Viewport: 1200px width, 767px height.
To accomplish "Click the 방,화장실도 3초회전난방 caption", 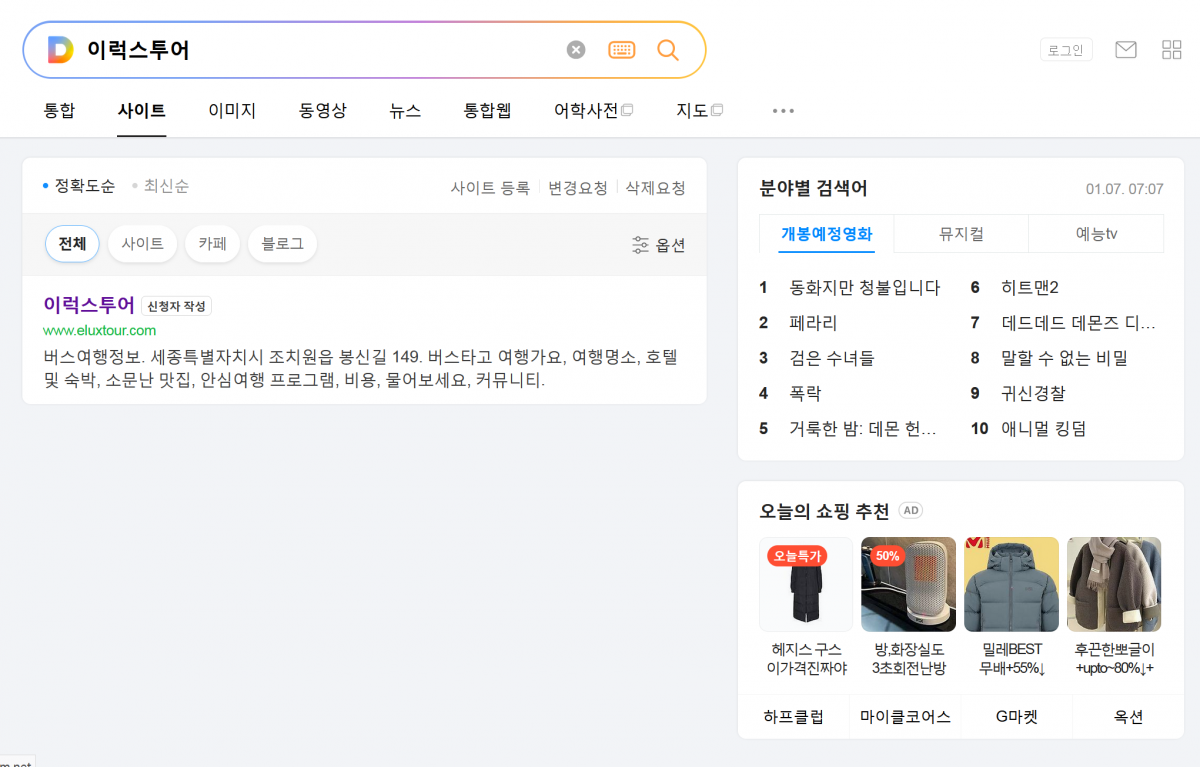I will click(908, 659).
